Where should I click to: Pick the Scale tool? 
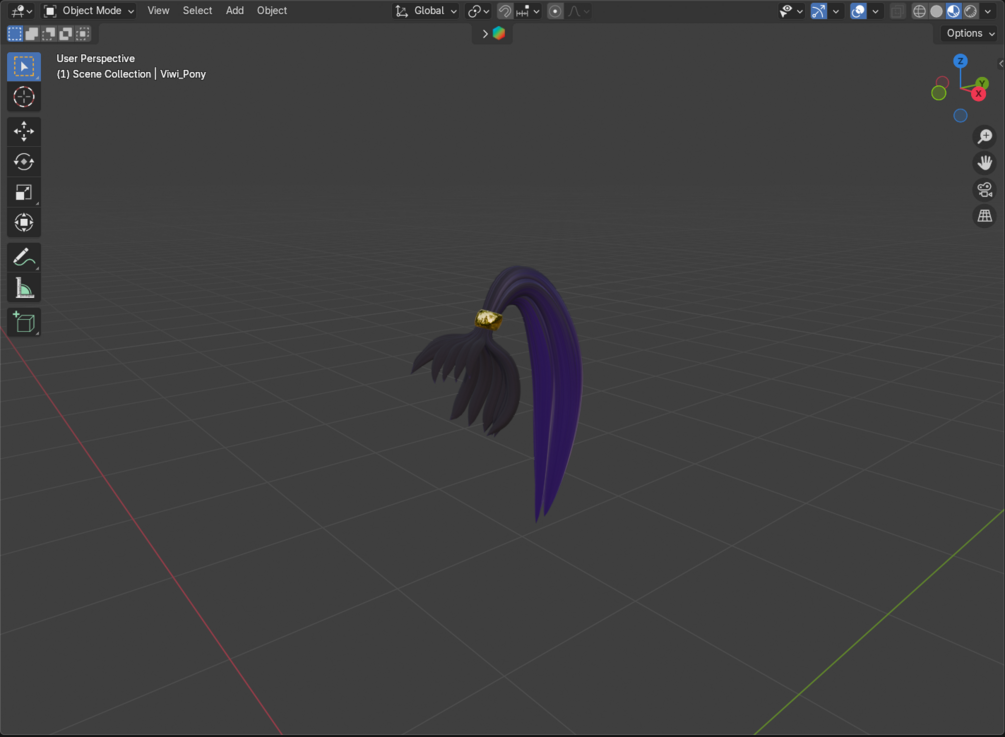click(x=24, y=192)
